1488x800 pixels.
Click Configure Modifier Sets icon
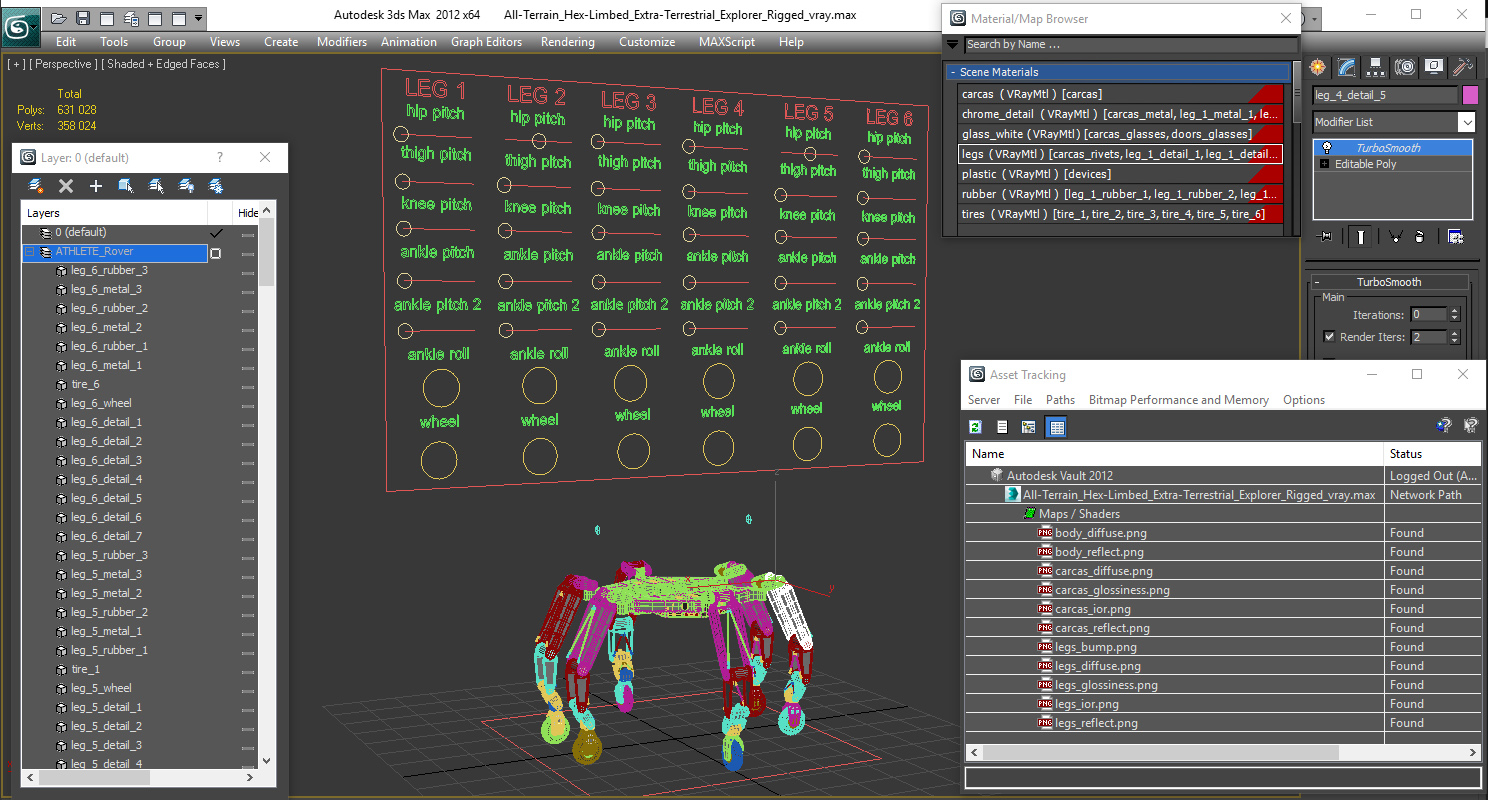click(x=1455, y=237)
